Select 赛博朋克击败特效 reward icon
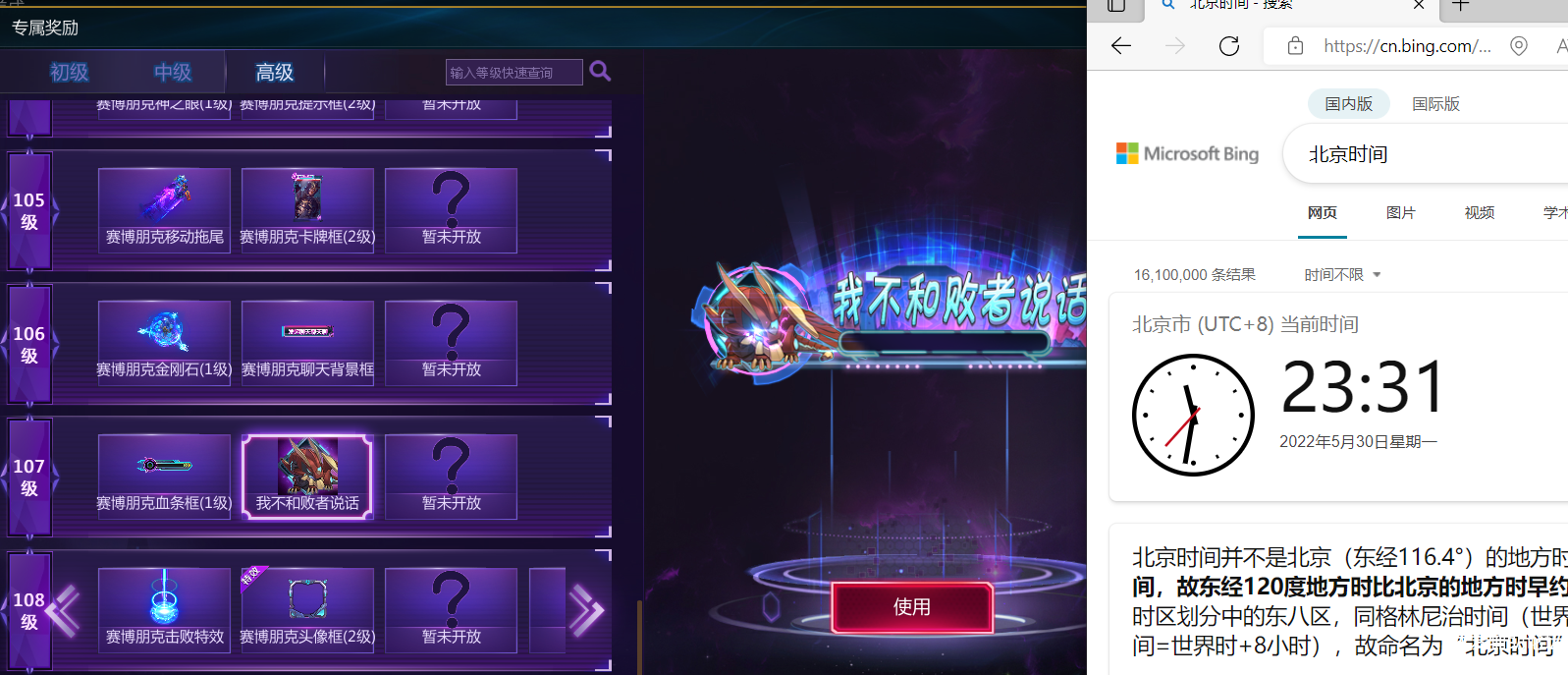This screenshot has width=1568, height=675. click(x=164, y=610)
